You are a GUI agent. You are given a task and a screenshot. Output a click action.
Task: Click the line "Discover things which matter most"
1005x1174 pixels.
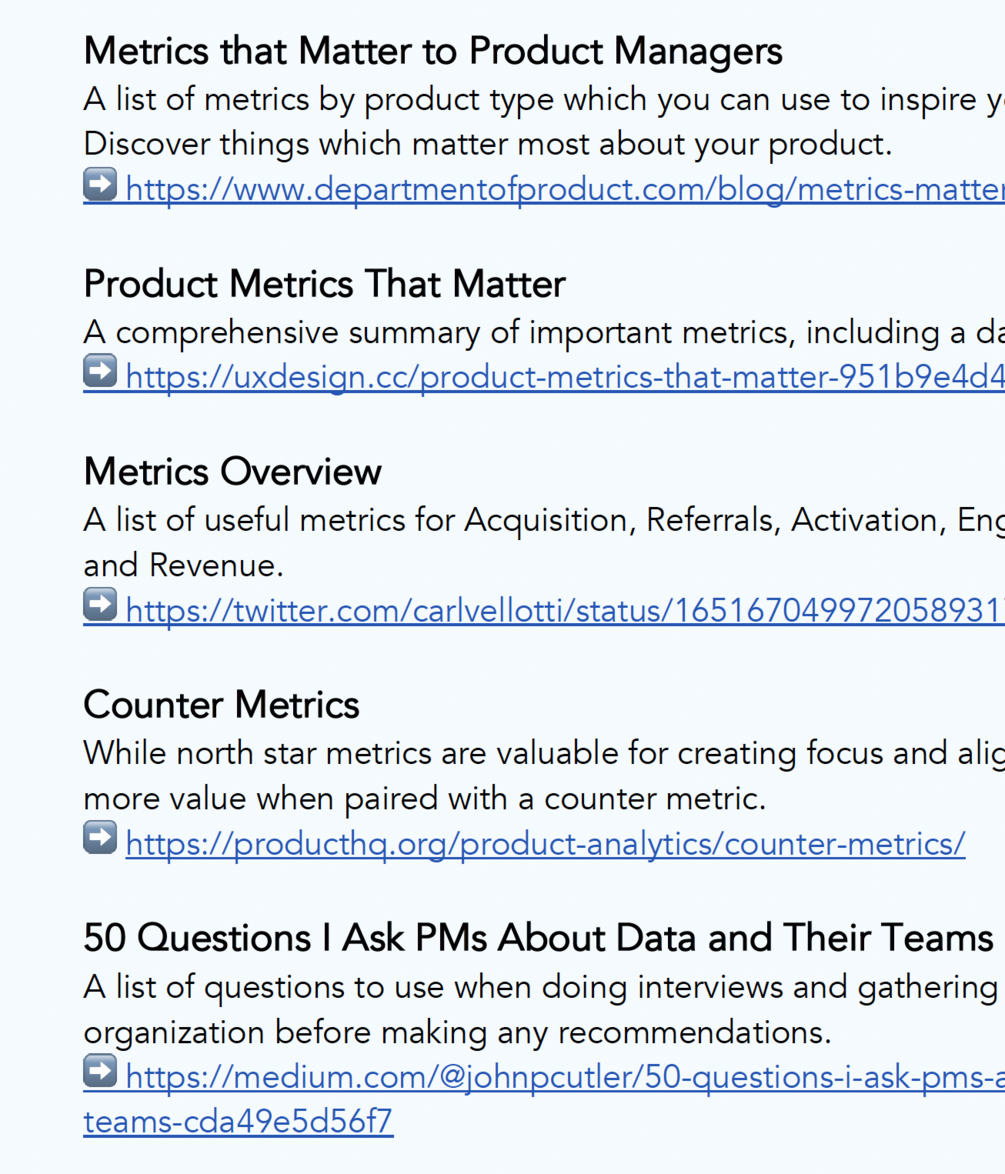487,144
